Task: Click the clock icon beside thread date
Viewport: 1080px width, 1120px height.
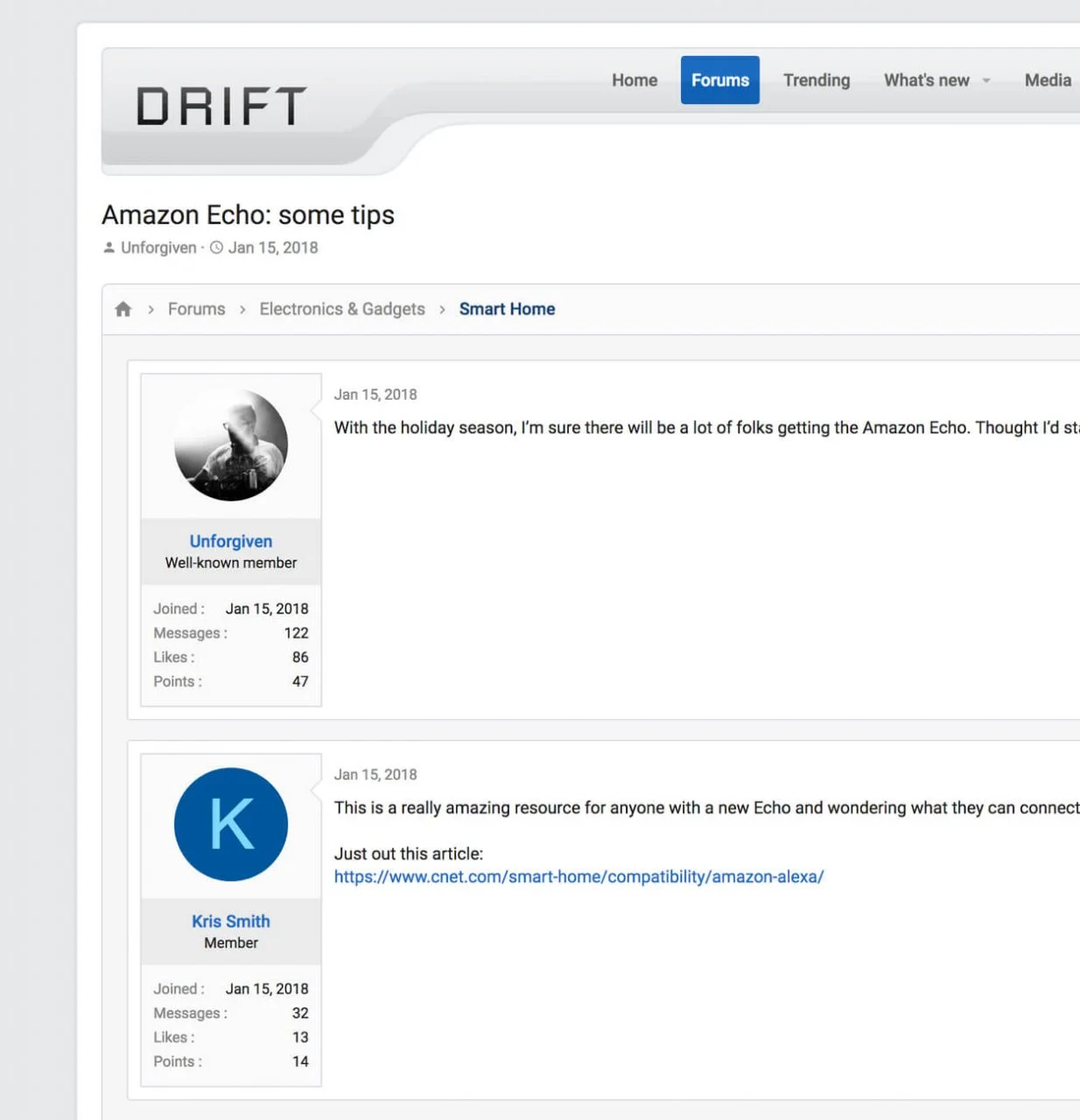Action: click(x=217, y=248)
